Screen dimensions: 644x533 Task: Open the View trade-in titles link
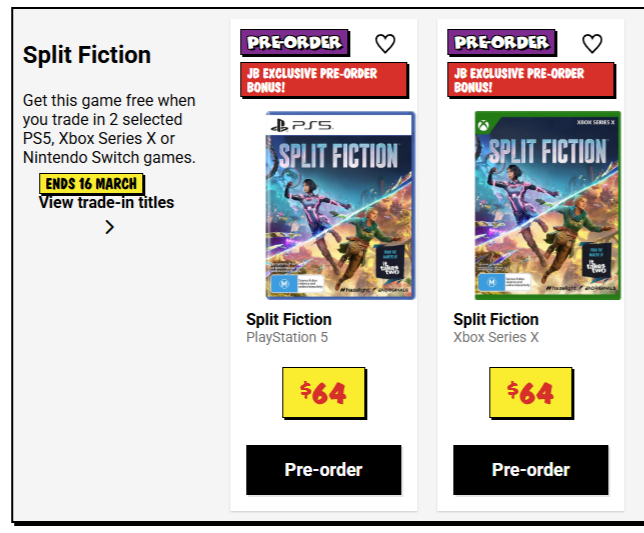(106, 202)
